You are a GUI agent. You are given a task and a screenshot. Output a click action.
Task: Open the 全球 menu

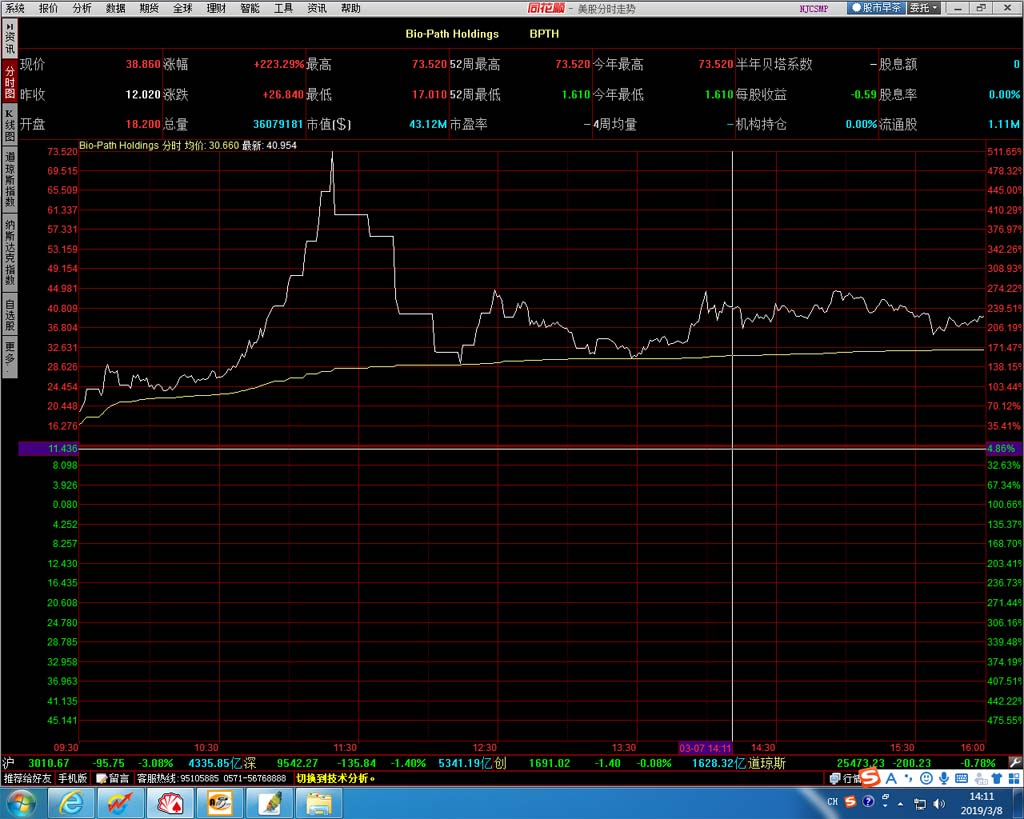(x=183, y=8)
